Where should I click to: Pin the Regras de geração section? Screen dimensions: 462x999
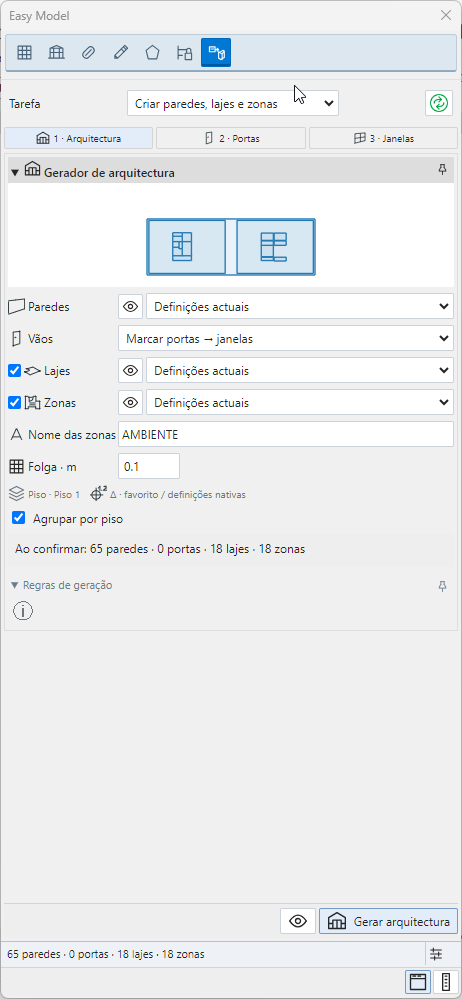(x=442, y=586)
